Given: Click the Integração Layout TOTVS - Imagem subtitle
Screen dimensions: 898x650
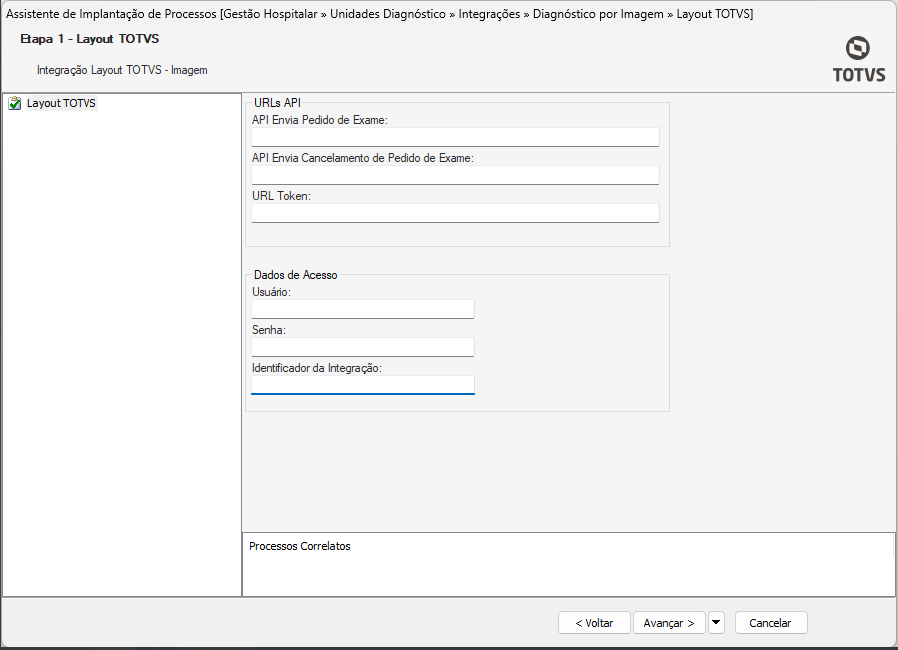Looking at the screenshot, I should [122, 70].
